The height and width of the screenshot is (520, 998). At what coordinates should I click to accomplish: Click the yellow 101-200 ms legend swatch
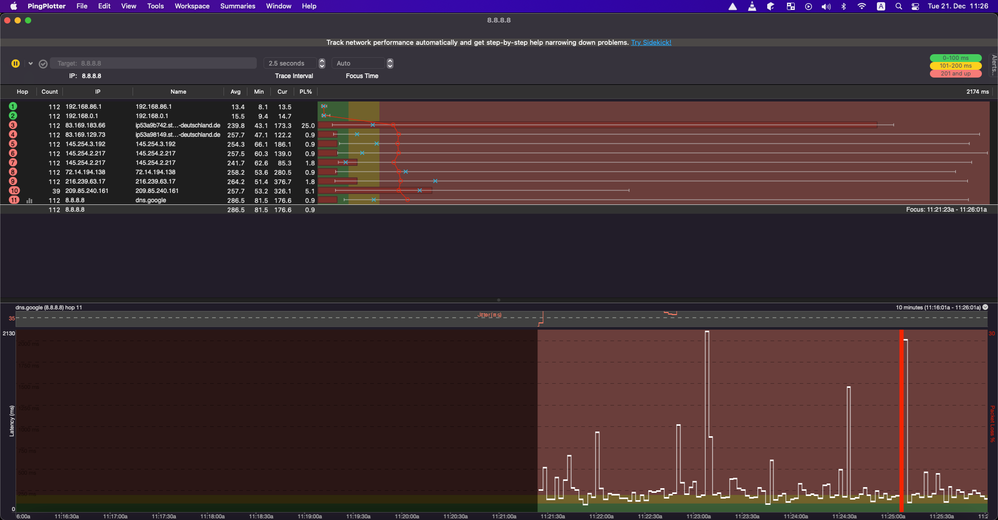(x=955, y=66)
